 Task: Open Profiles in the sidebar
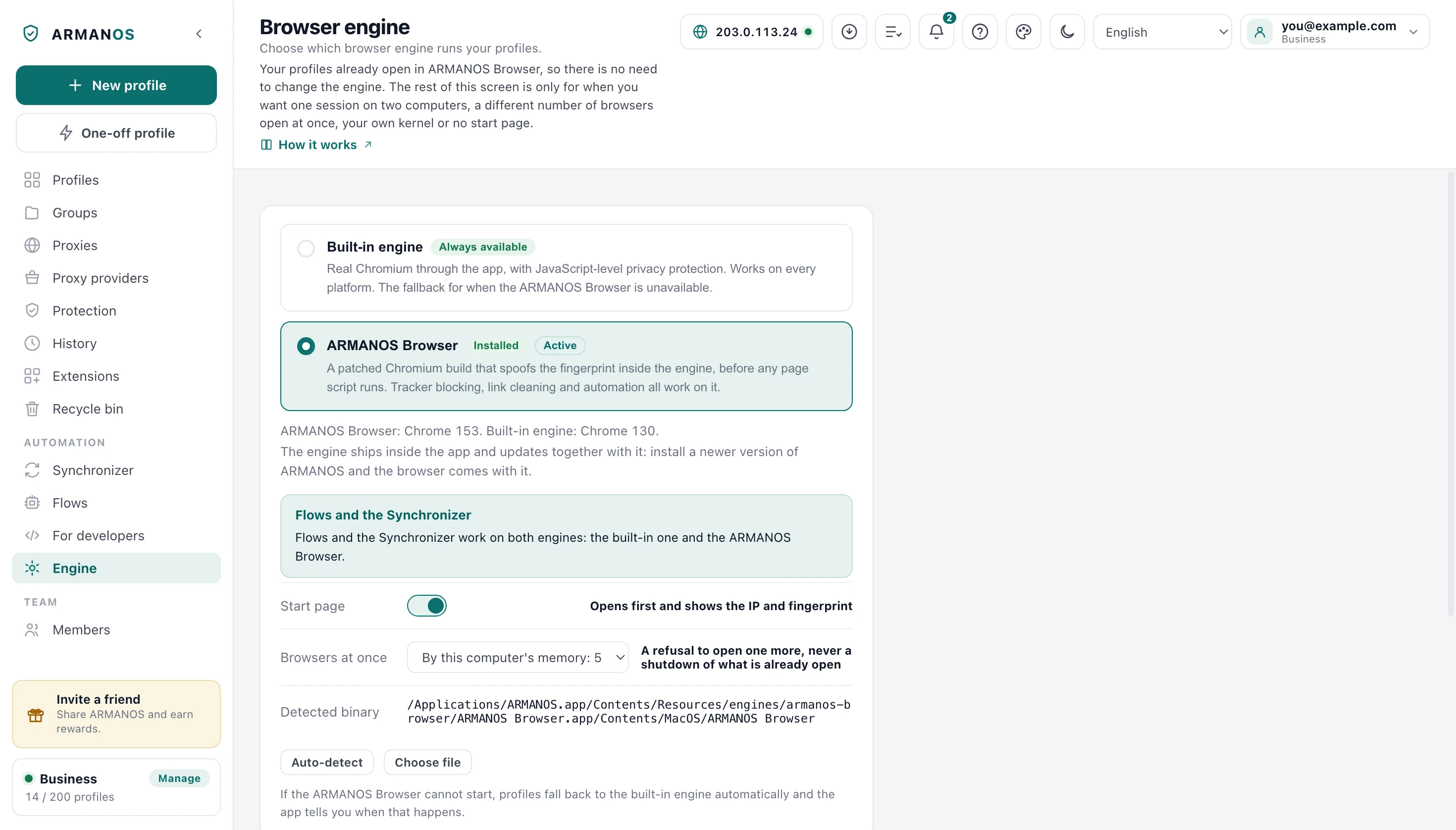(116, 180)
